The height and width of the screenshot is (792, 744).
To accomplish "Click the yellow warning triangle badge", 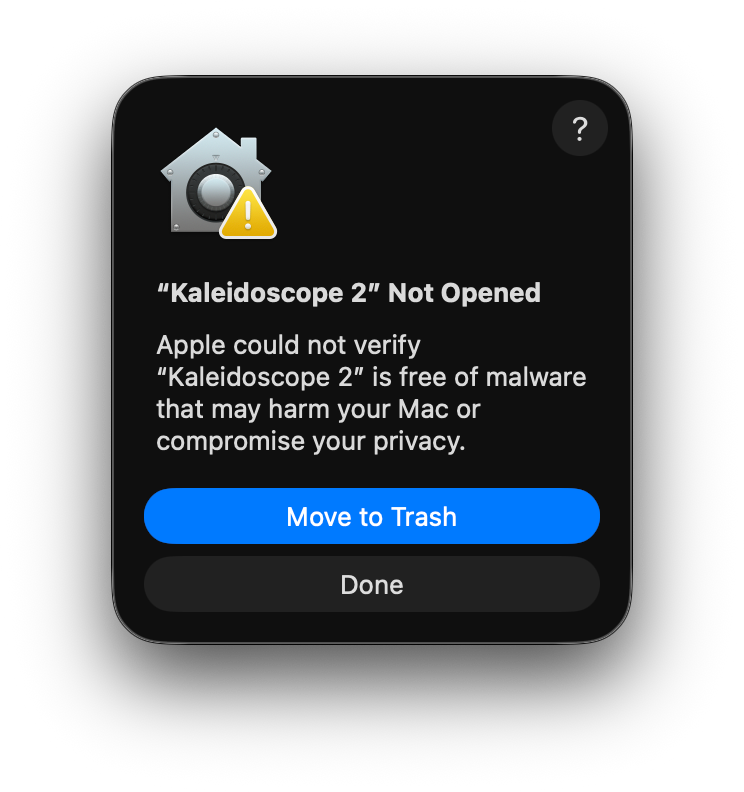I will [x=248, y=213].
